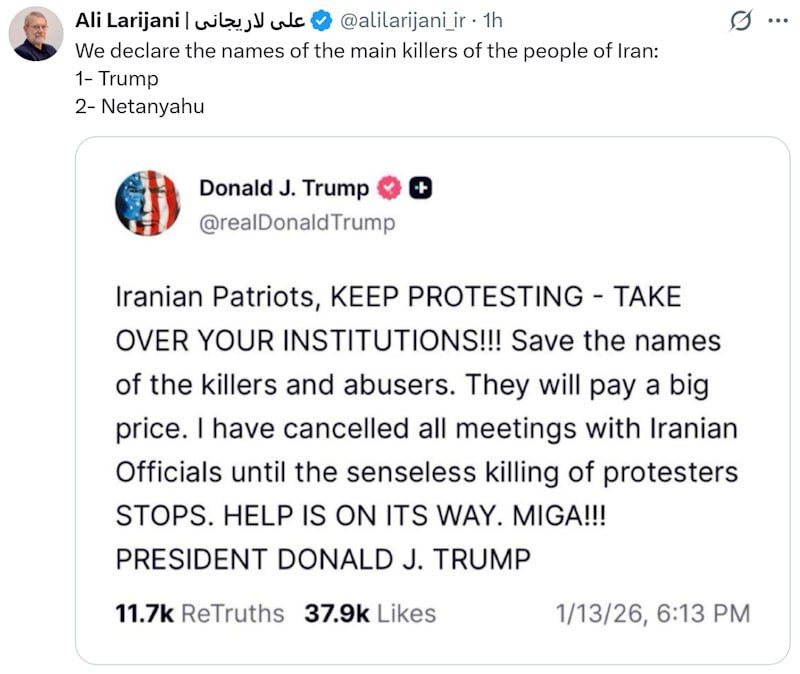Click the "1- Trump" line
The image size is (800, 674).
(x=116, y=78)
